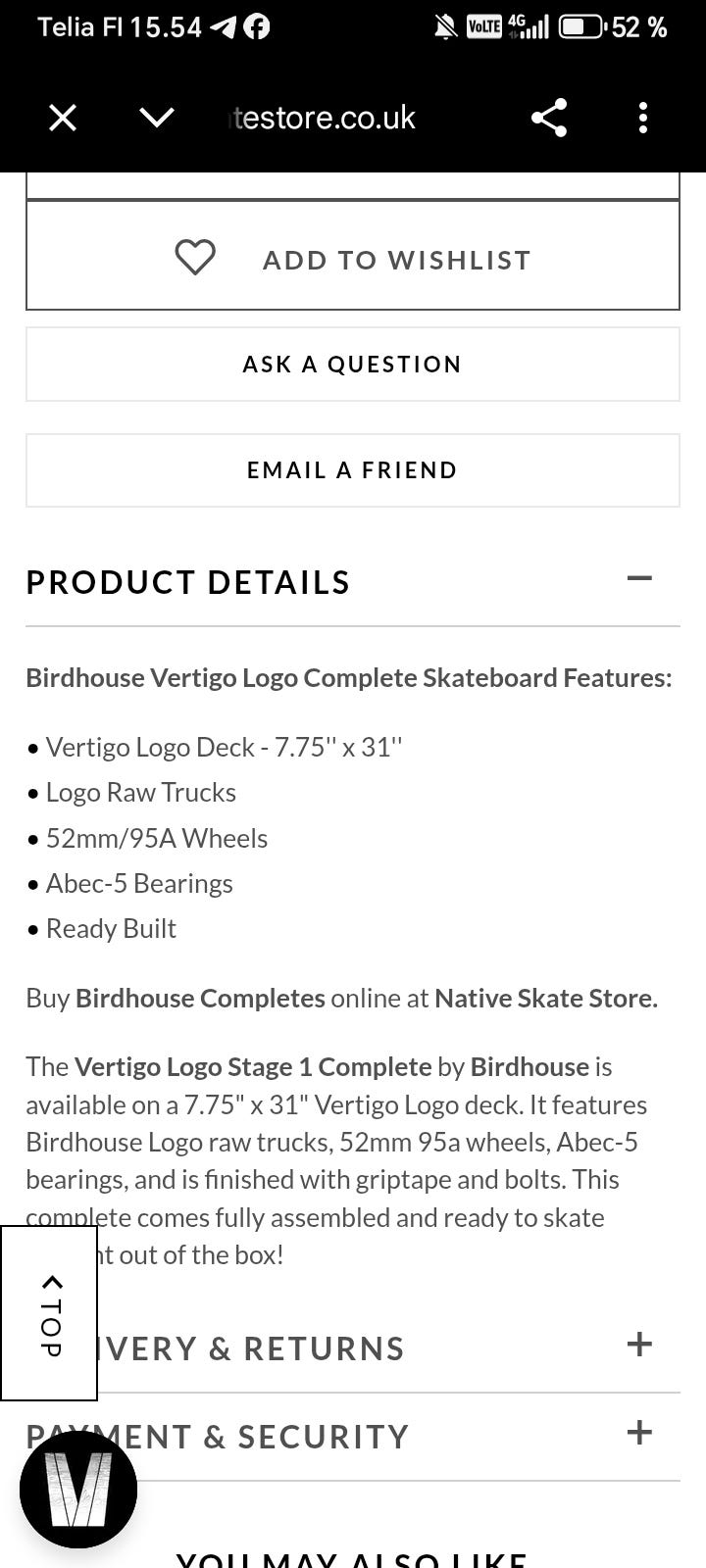Image resolution: width=706 pixels, height=1568 pixels.
Task: Open the Birdhouse Completes link
Action: (200, 999)
